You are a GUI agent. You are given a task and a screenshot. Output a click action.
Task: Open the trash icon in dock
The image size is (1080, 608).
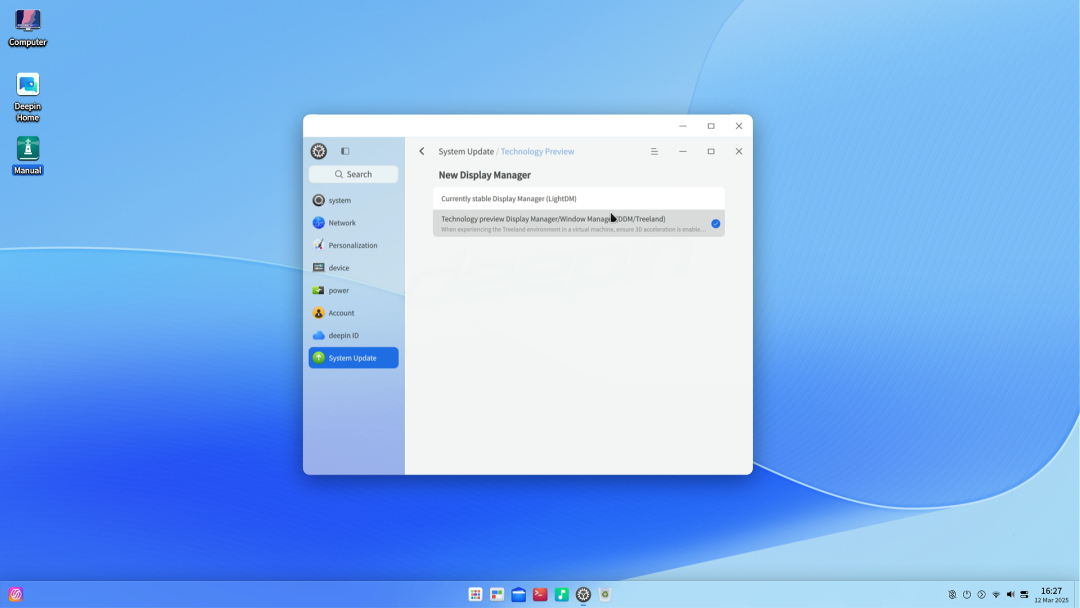[x=605, y=594]
